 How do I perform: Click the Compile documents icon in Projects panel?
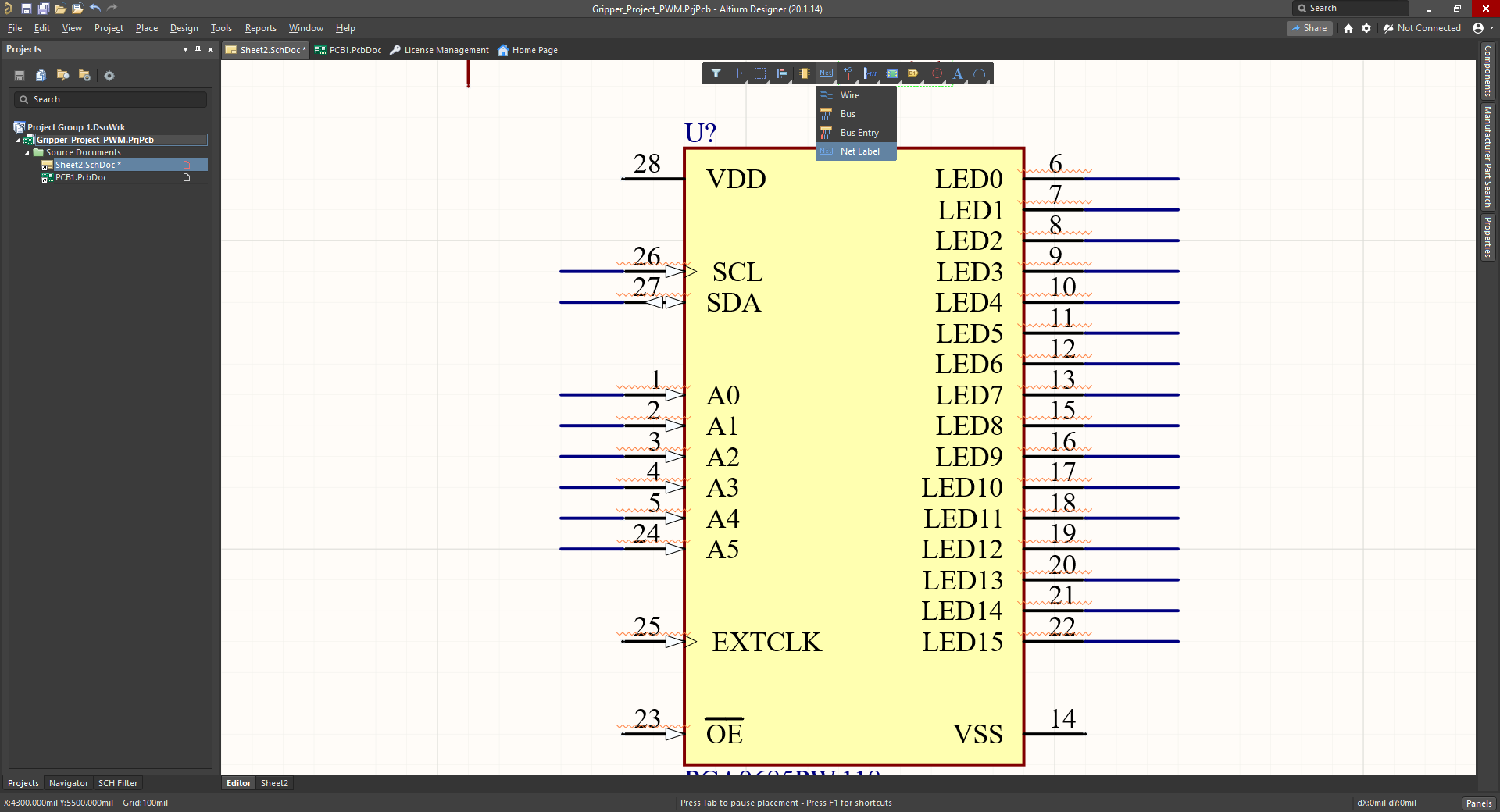(41, 76)
